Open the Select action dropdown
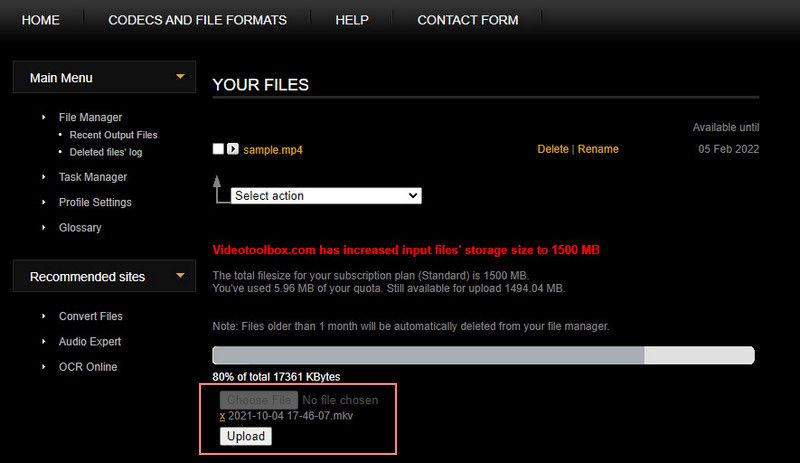800x463 pixels. (x=326, y=196)
